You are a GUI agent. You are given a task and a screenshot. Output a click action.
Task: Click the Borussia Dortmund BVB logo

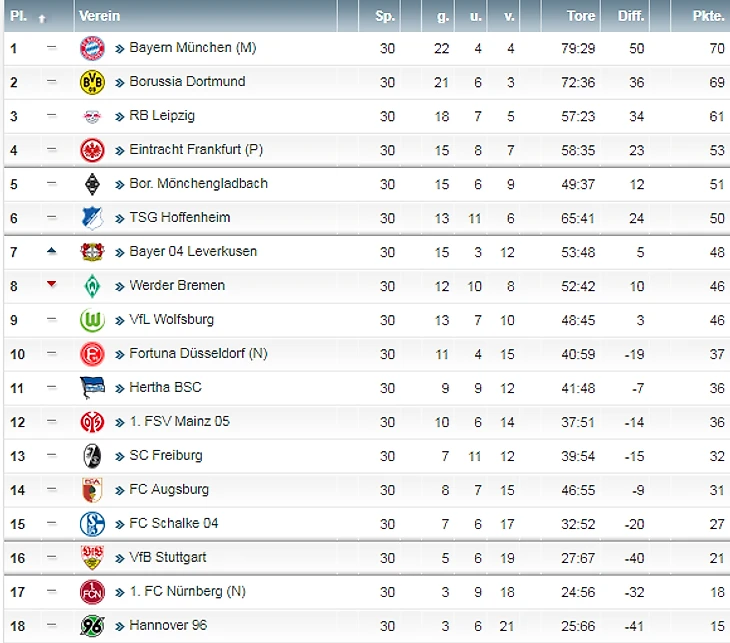(x=92, y=82)
